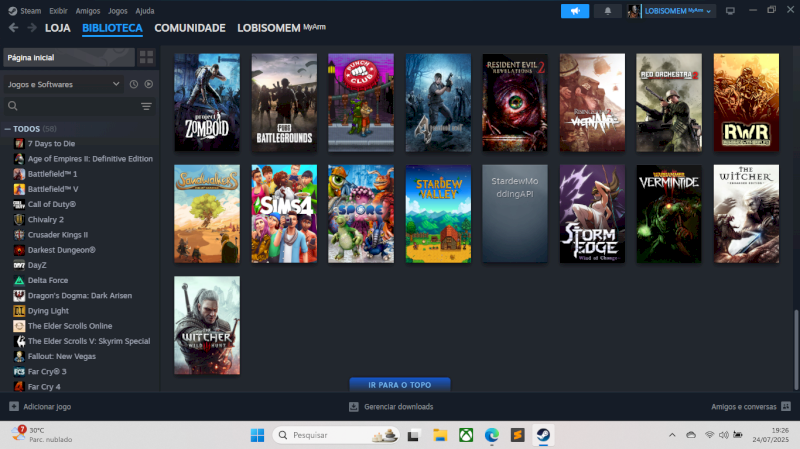Viewport: 800px width, 449px height.
Task: Open Sublime Text on the taskbar
Action: tap(517, 435)
